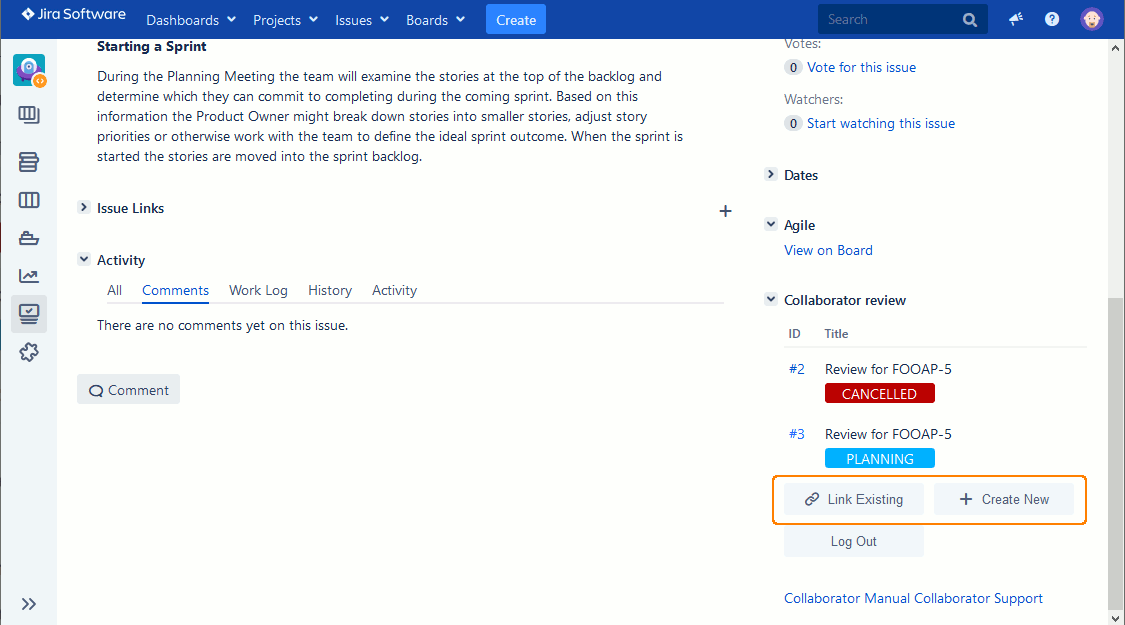Open the Reports chart icon in sidebar
Screen dimensions: 1125x625
(29, 276)
